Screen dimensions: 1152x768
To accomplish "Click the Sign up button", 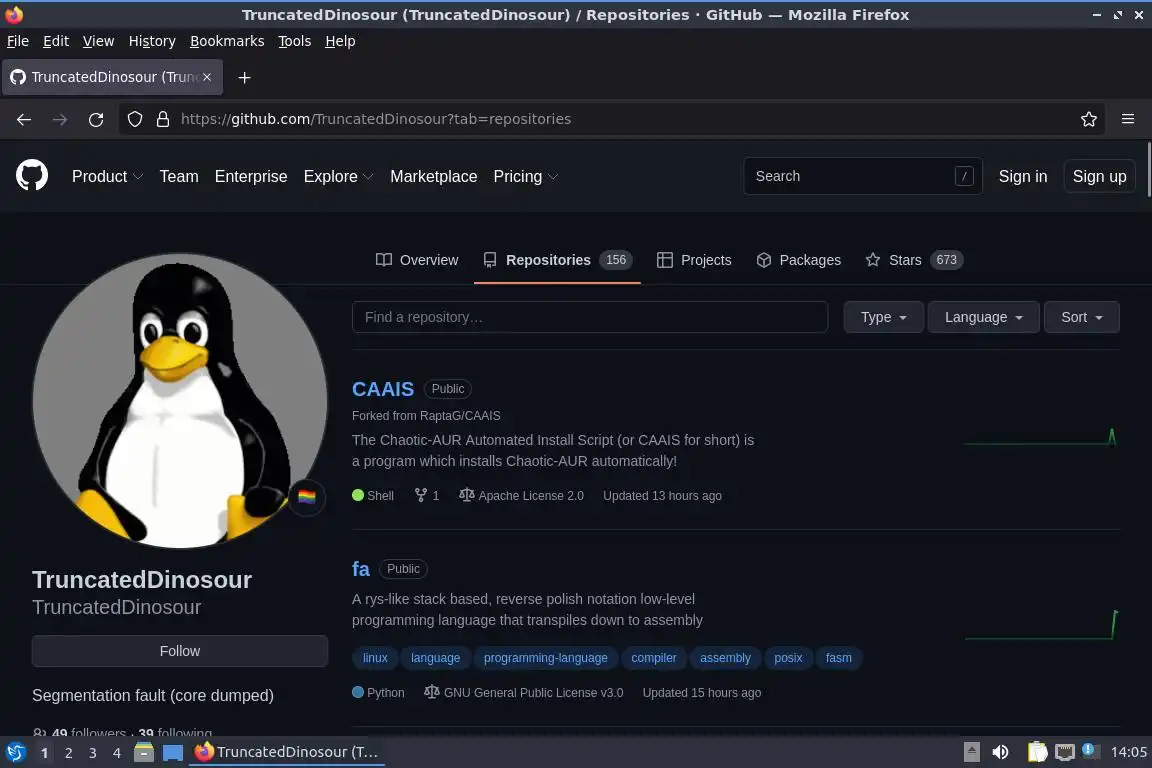I will (1099, 176).
